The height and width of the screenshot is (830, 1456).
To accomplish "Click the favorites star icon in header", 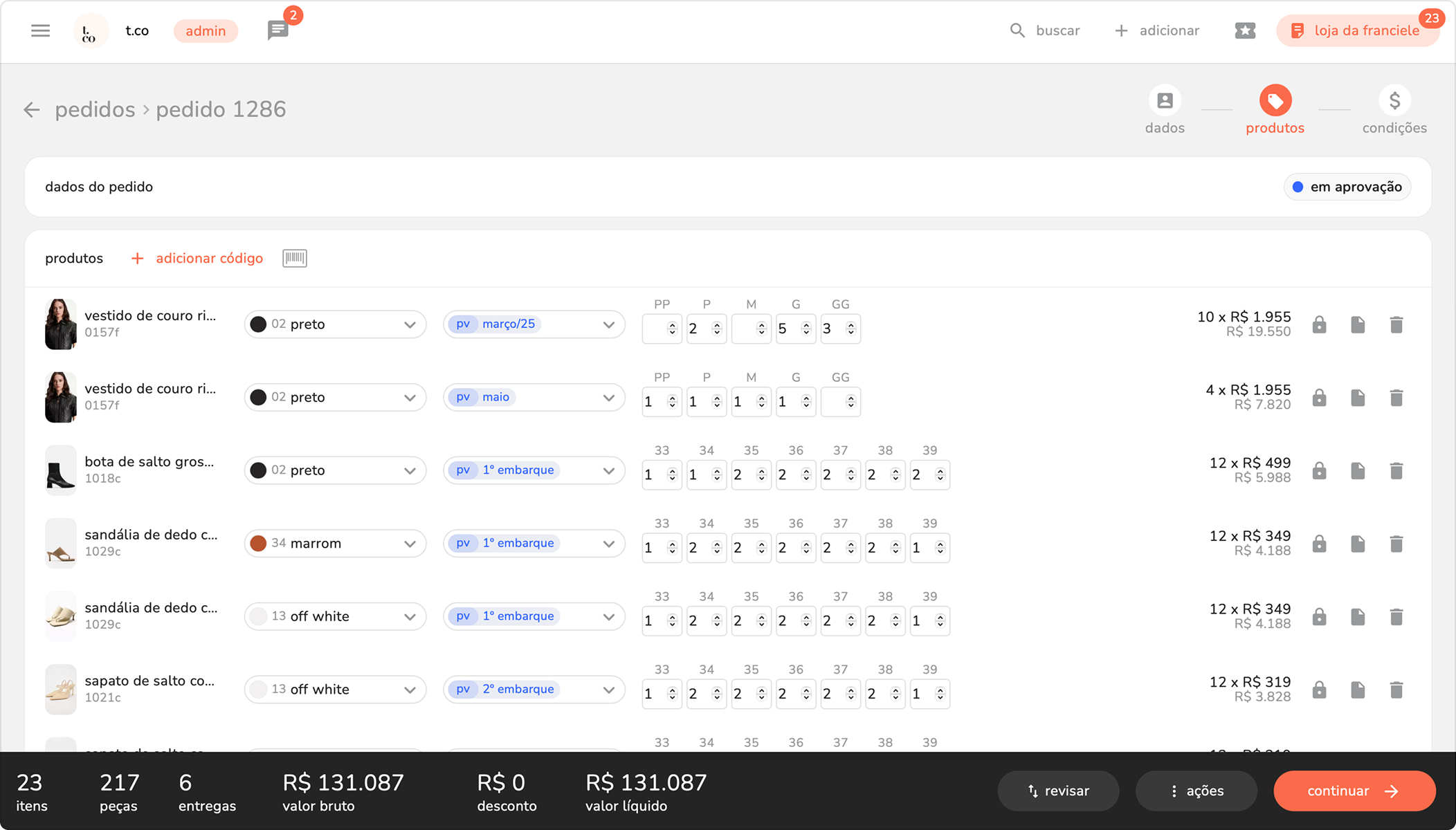I will [x=1244, y=30].
